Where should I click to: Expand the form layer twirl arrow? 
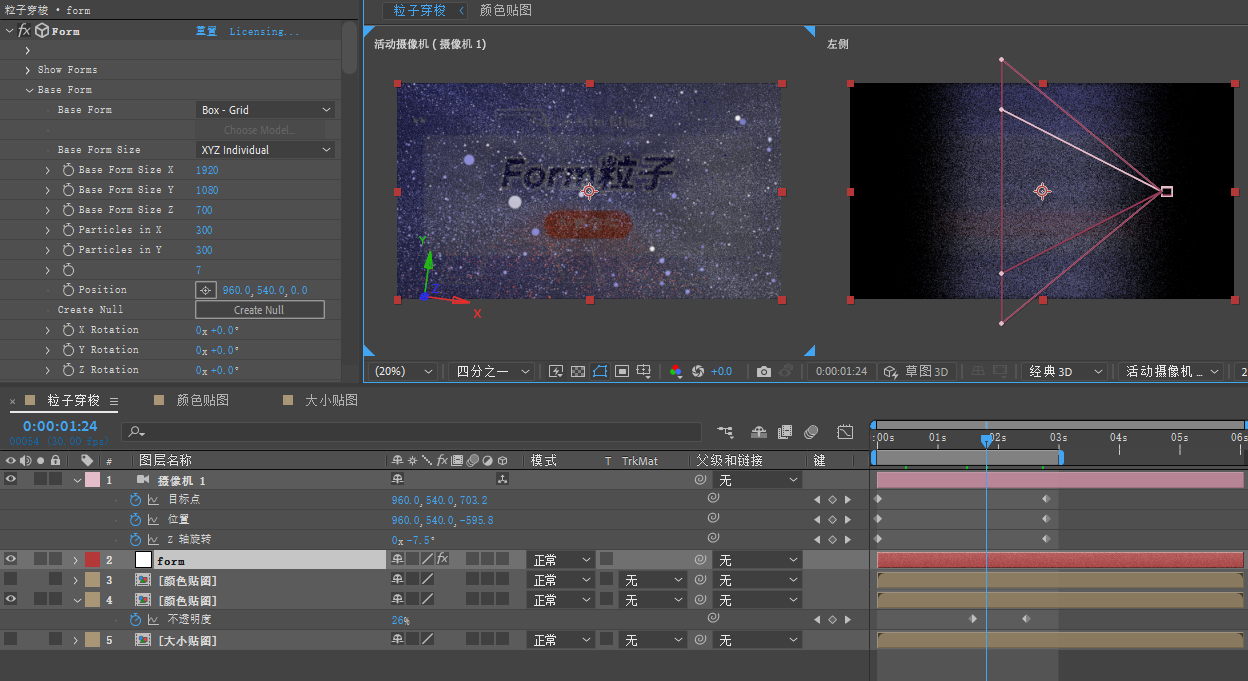click(x=76, y=560)
